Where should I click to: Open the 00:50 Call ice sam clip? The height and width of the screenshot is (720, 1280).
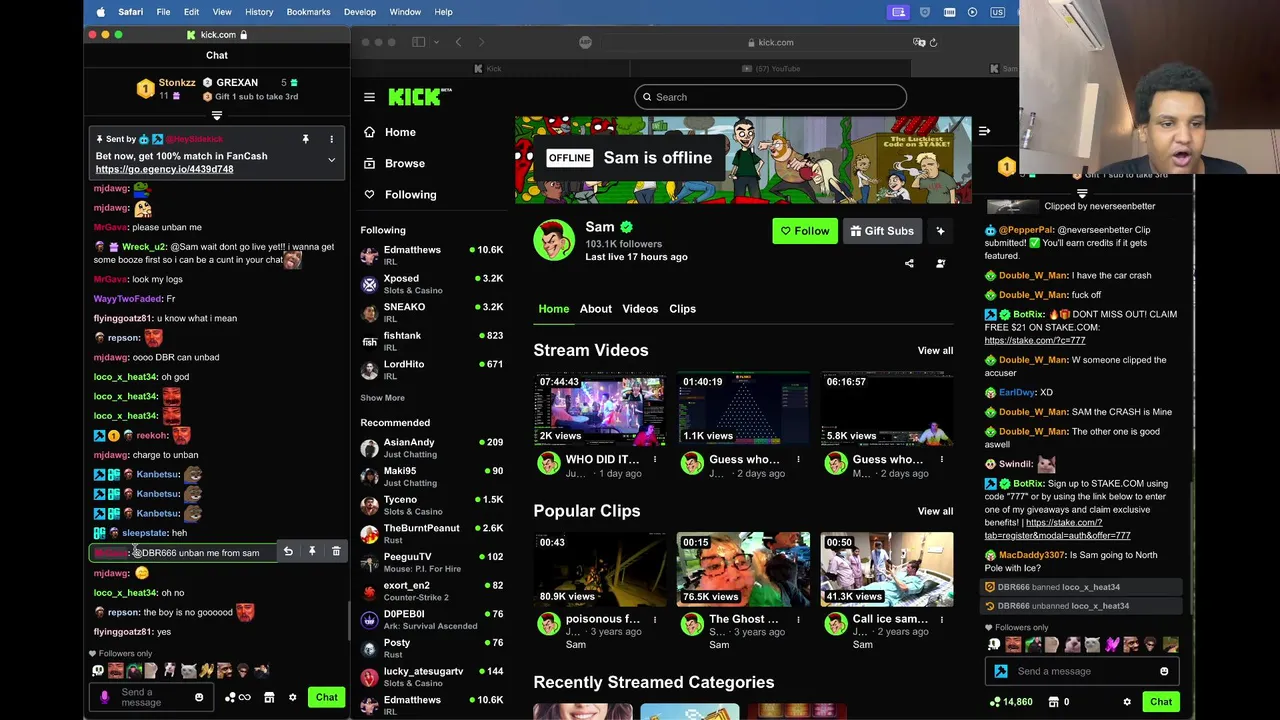[x=887, y=569]
